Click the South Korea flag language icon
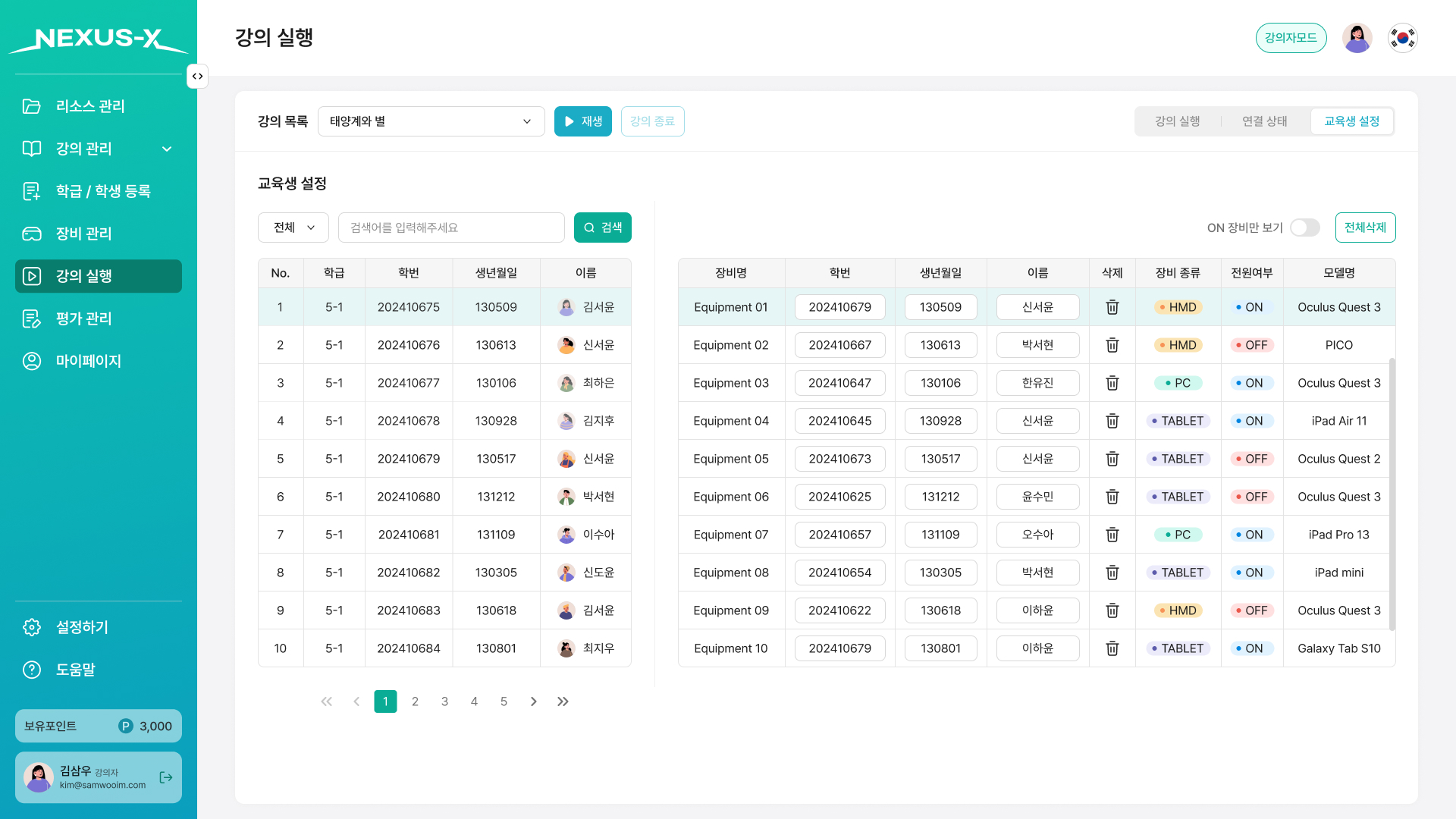 click(x=1402, y=38)
